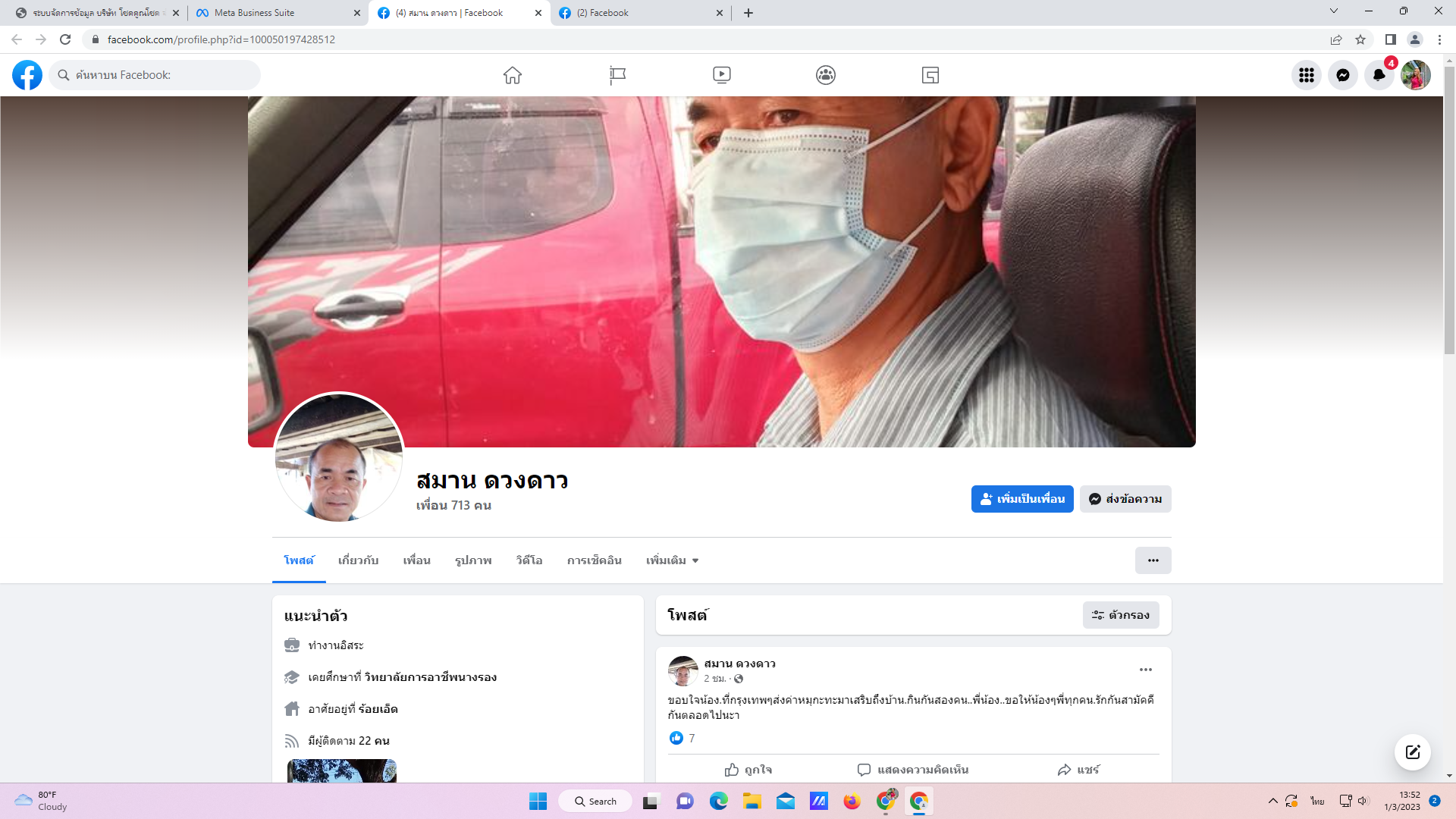This screenshot has width=1456, height=819.
Task: Click the ส่งข้อความ button
Action: [x=1125, y=499]
